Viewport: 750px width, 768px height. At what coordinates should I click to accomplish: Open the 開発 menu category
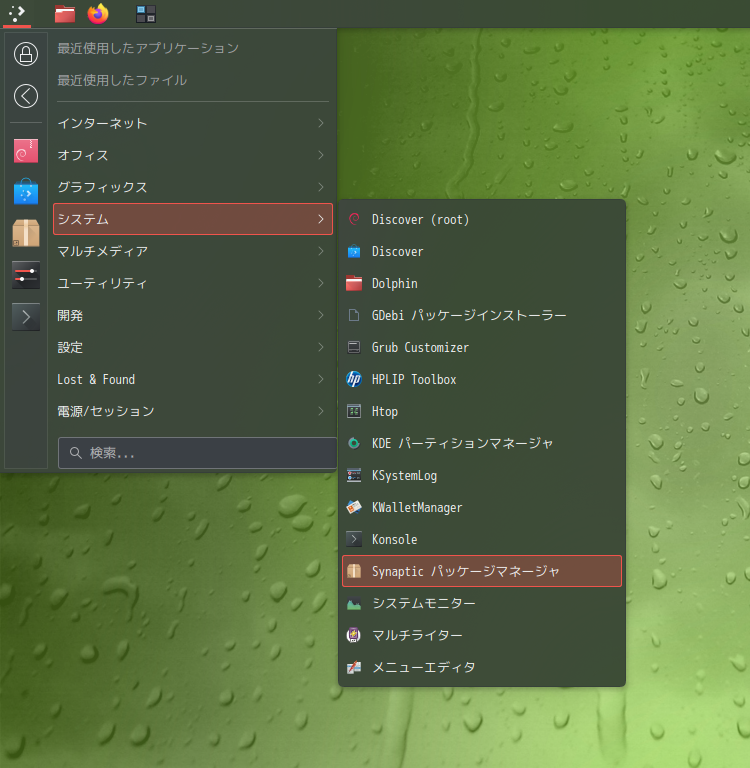point(193,315)
